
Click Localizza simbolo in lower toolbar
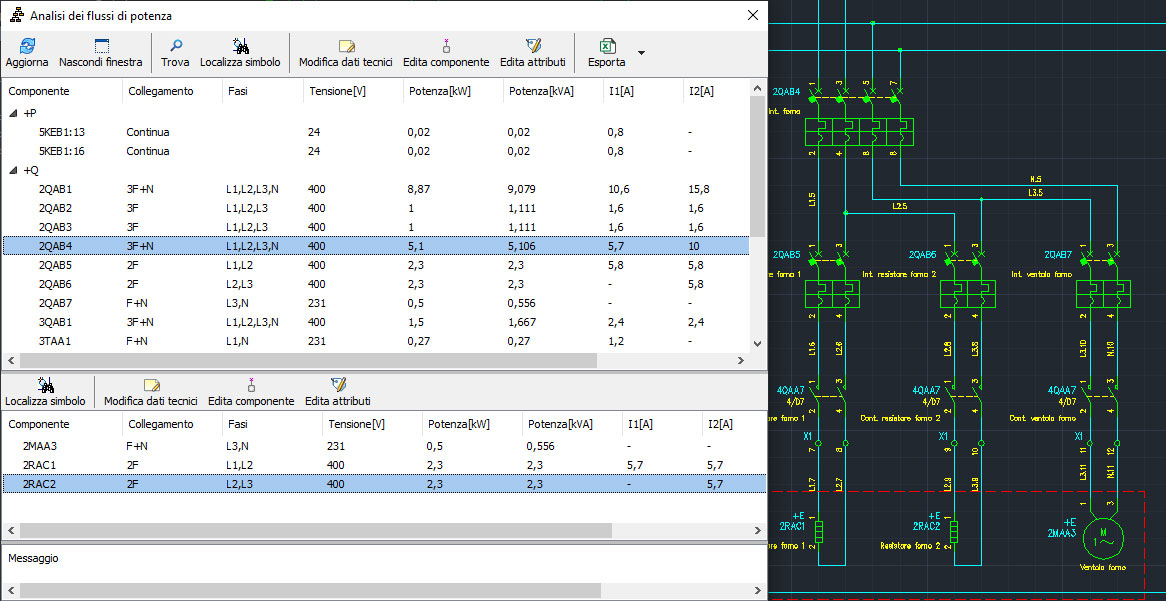tap(45, 384)
